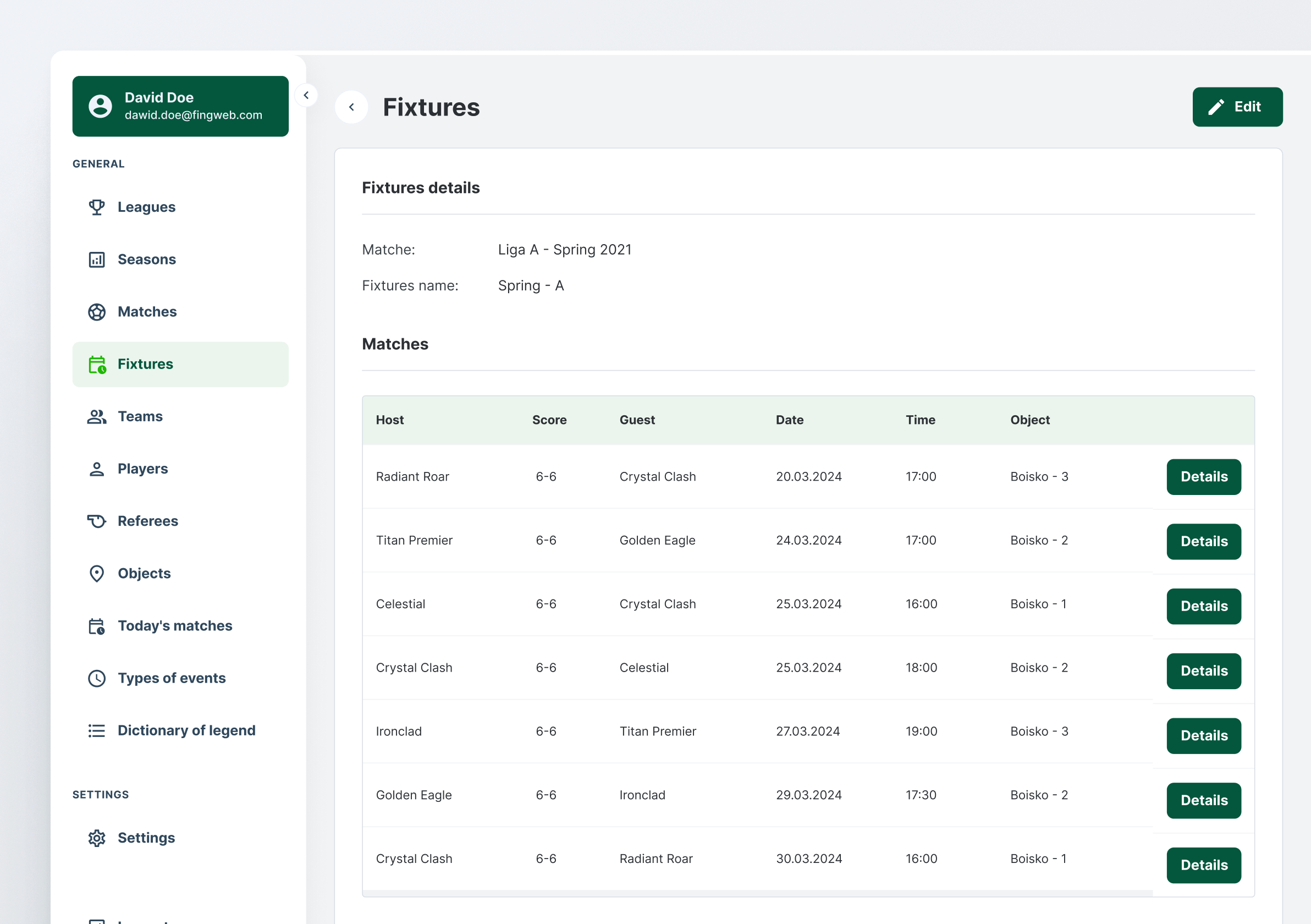The height and width of the screenshot is (924, 1311).
Task: Click the Edit button
Action: 1237,107
